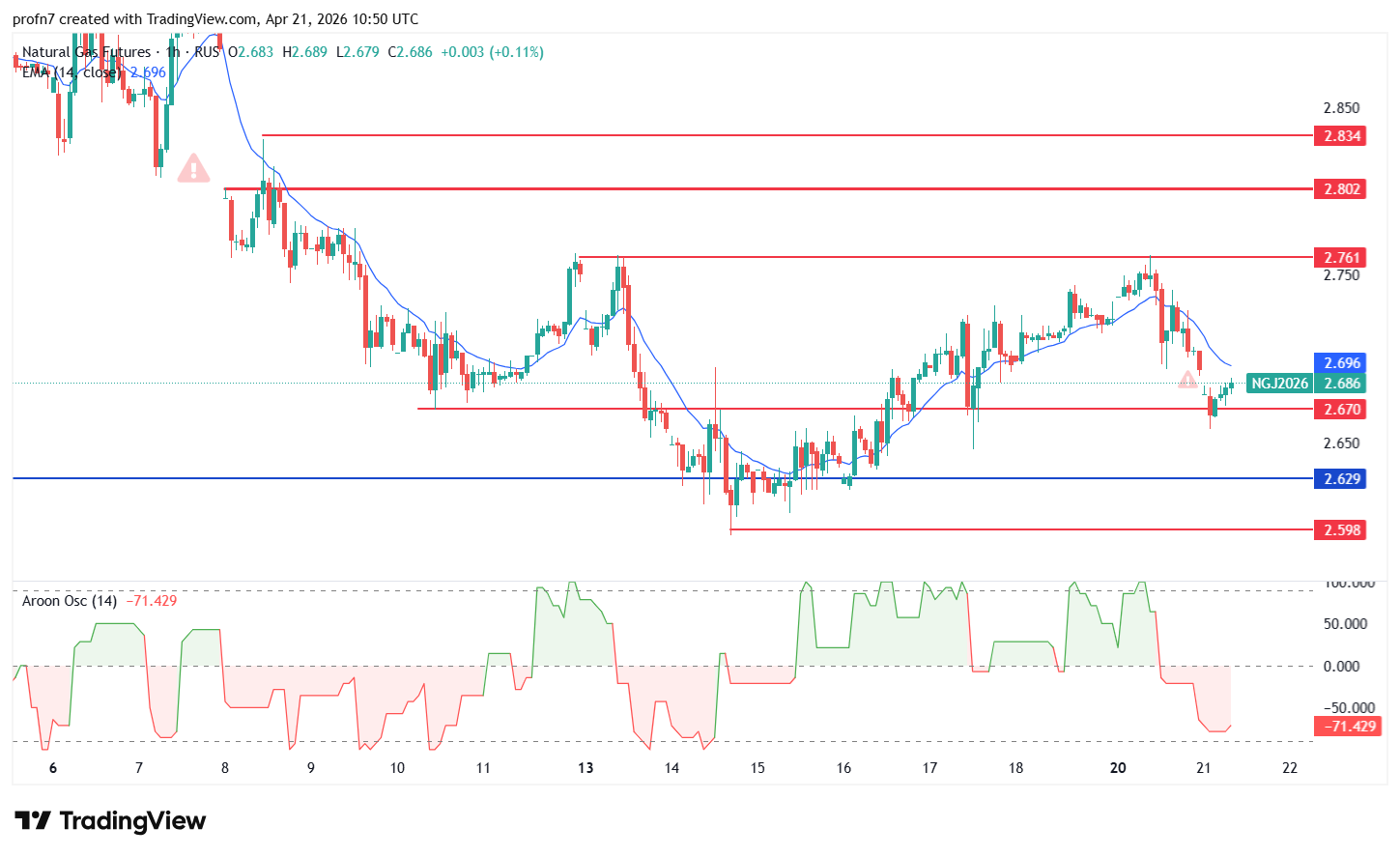Click the 2.750 price axis tick
This screenshot has height=857, width=1400.
point(1341,275)
